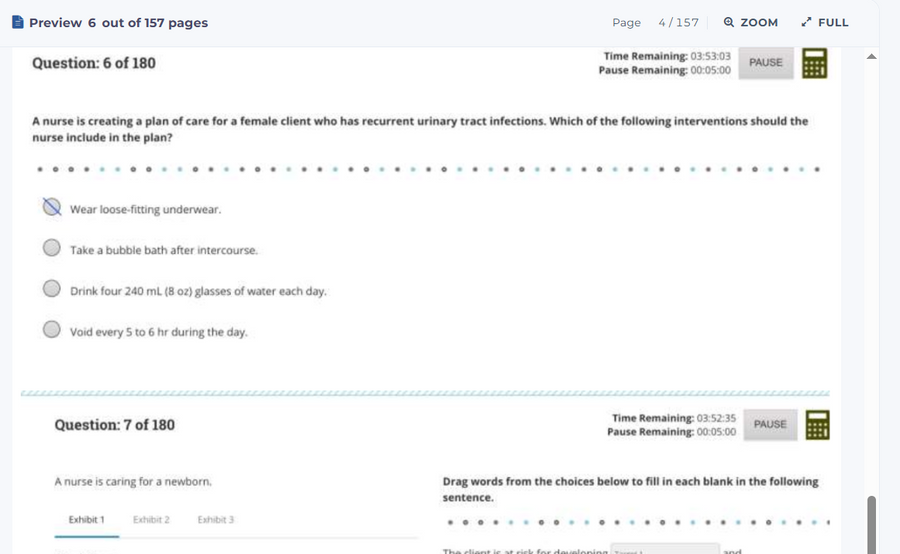Screen dimensions: 900x554
Task: Pause the Question 7 timer
Action: (770, 425)
